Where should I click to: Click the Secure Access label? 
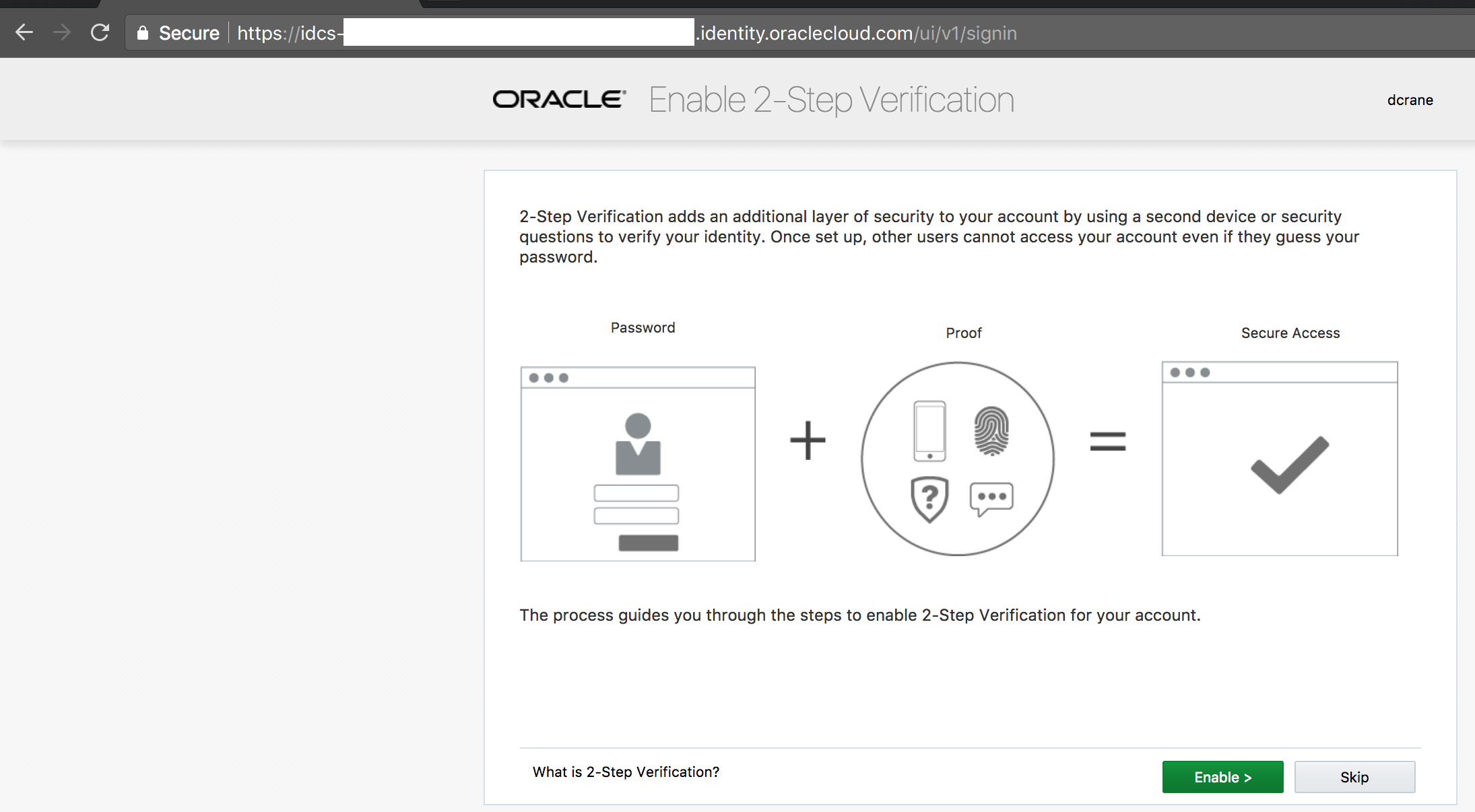click(x=1290, y=333)
